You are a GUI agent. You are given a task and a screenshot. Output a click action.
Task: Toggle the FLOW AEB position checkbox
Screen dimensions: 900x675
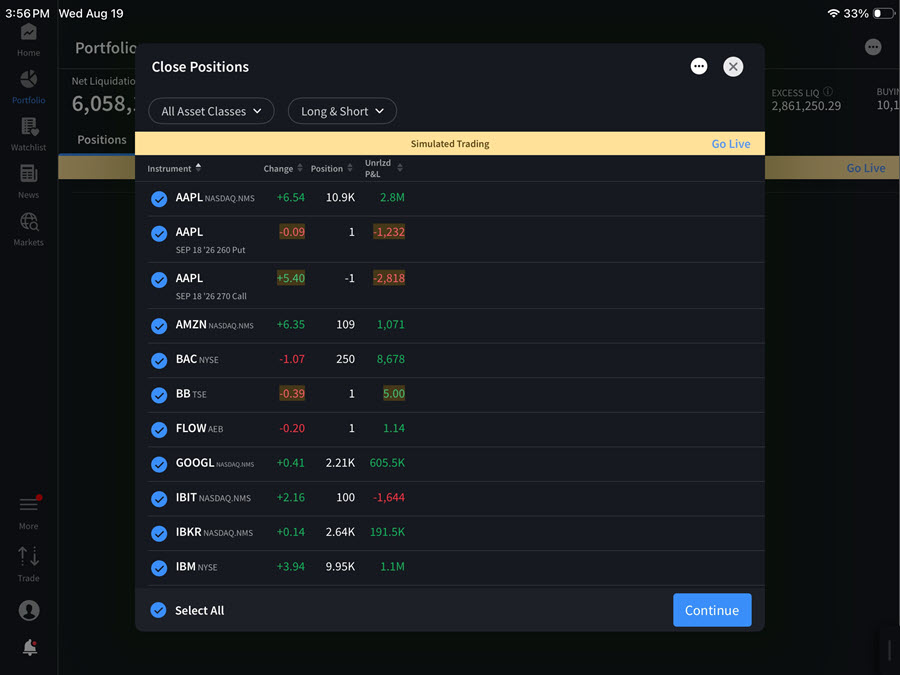click(x=159, y=429)
